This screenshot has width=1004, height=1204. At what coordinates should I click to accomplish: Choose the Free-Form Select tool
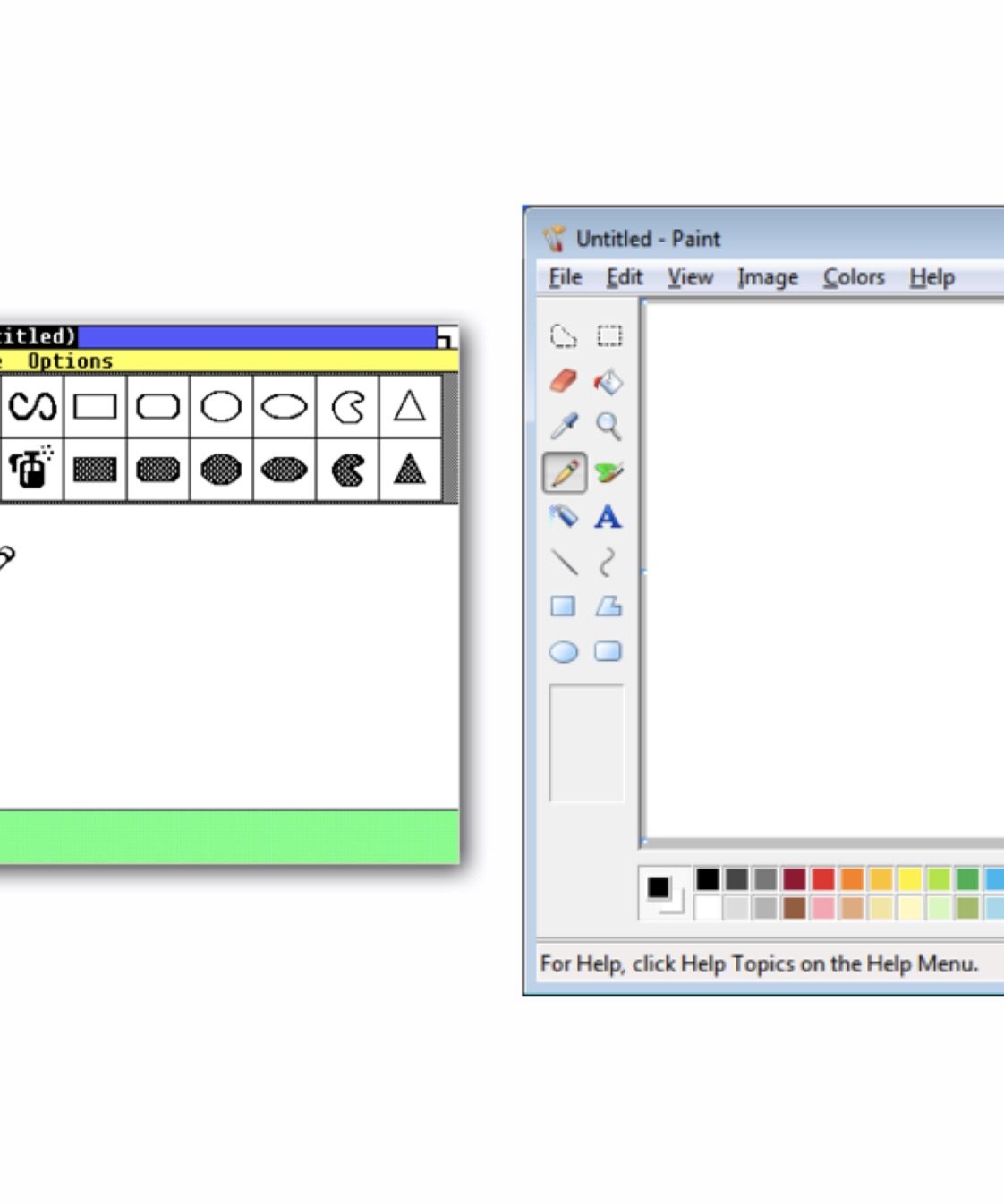(563, 336)
